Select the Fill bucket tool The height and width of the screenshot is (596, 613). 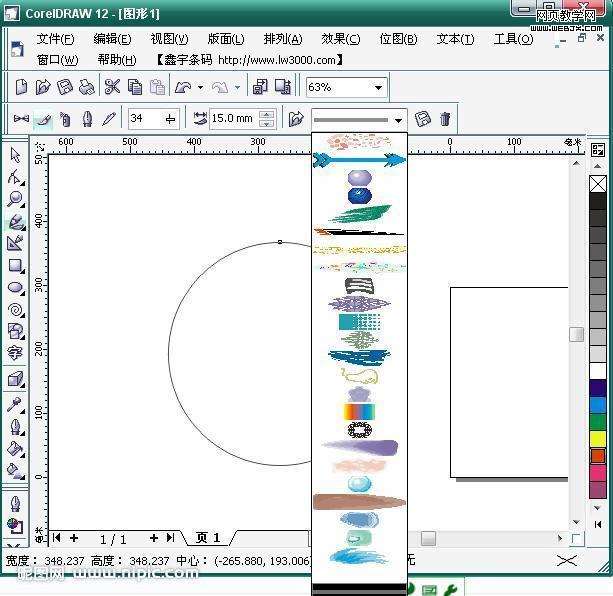tap(16, 449)
